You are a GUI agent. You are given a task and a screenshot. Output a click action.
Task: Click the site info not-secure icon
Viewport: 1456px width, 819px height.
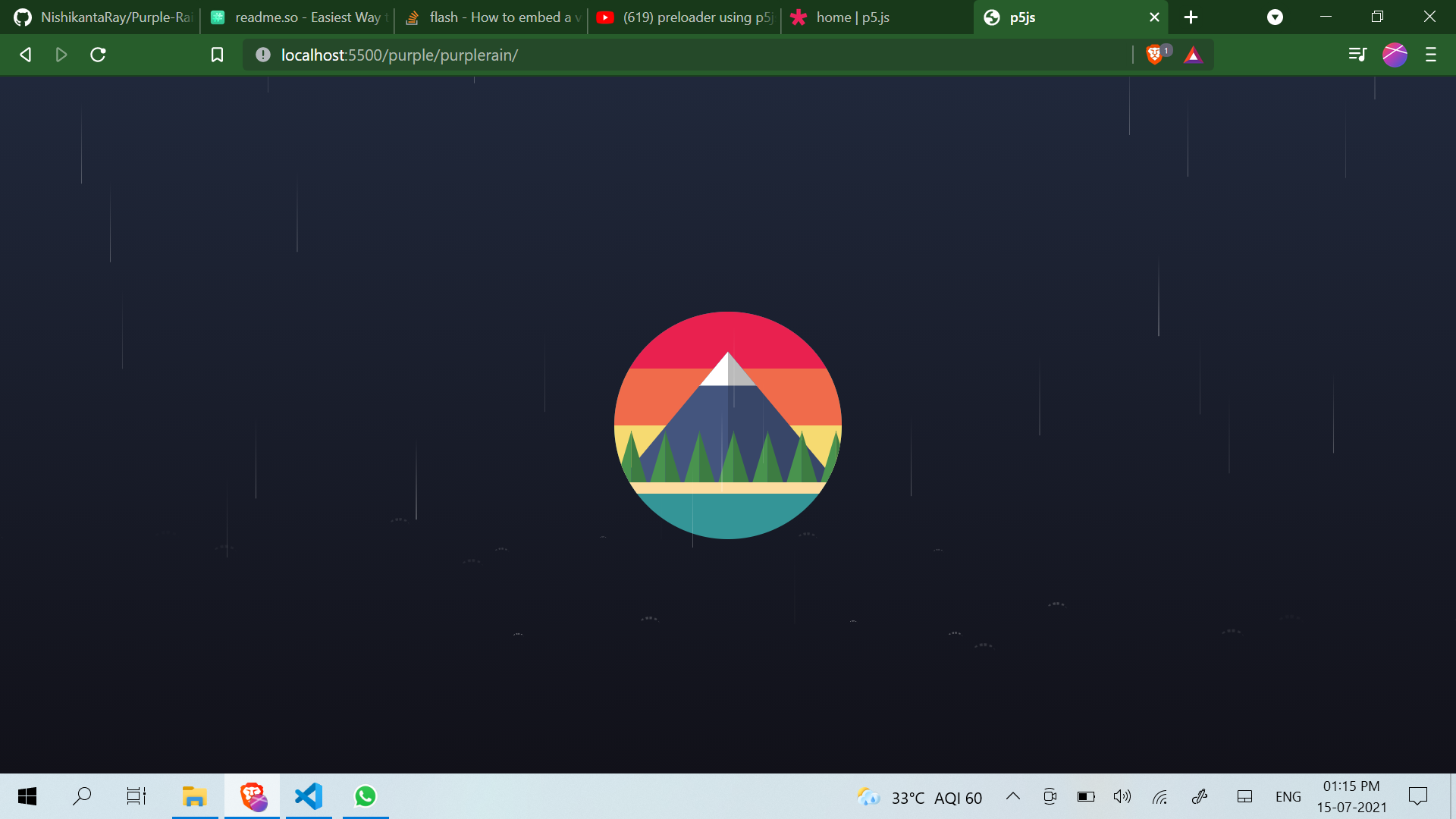(x=263, y=55)
